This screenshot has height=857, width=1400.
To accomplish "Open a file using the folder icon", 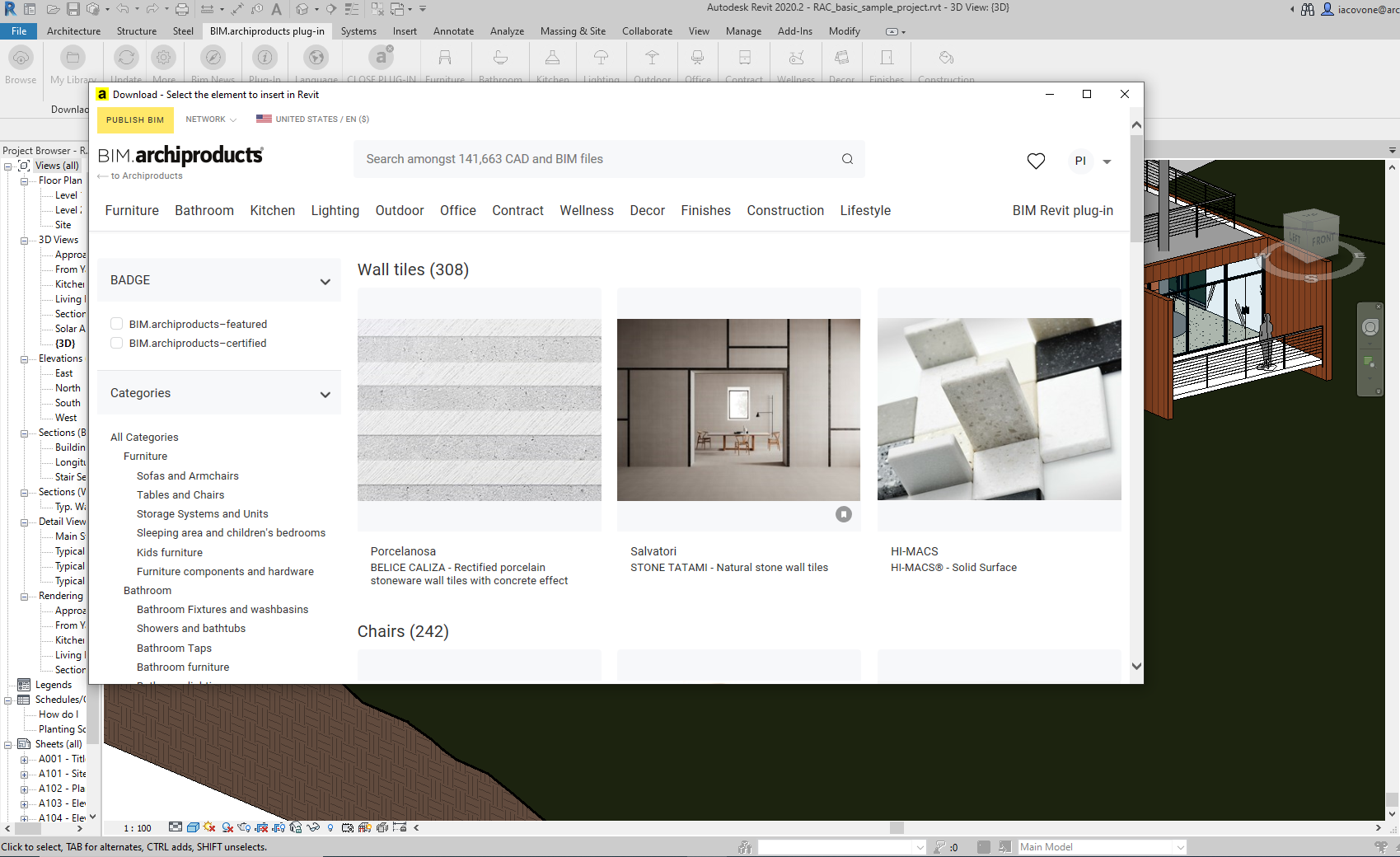I will 53,7.
